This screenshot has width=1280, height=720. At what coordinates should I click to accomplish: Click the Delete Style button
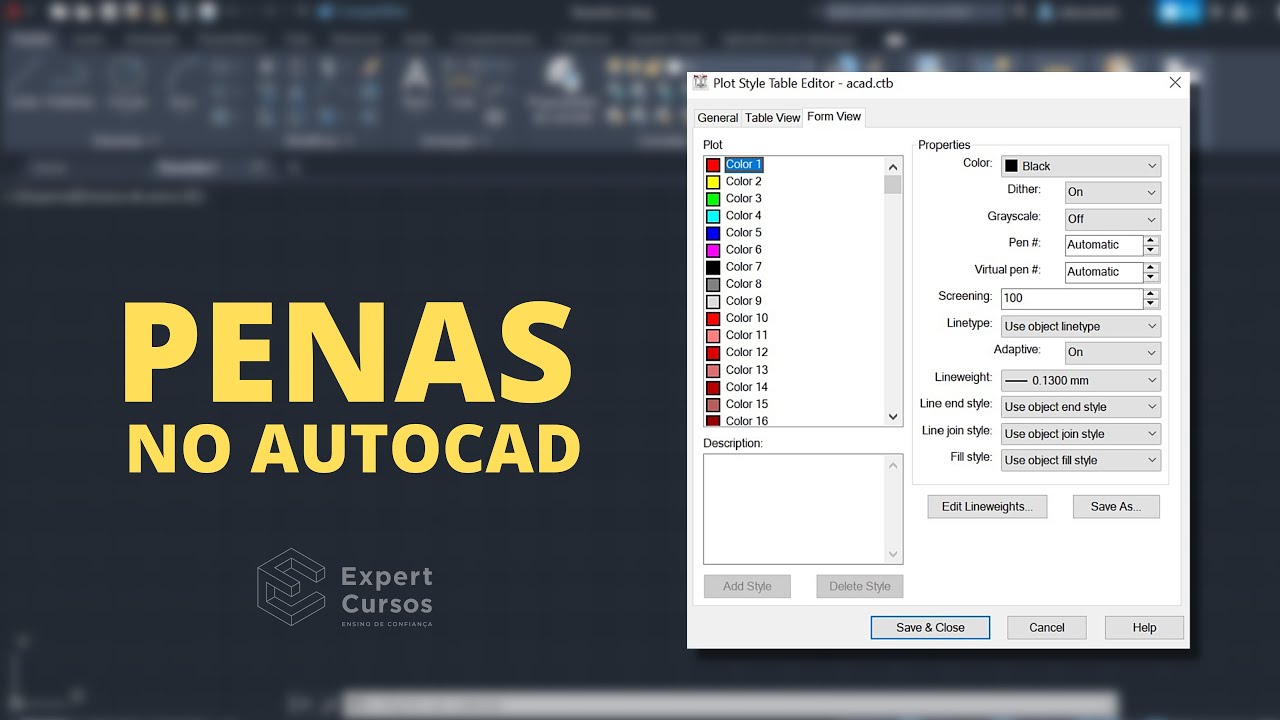coord(860,587)
